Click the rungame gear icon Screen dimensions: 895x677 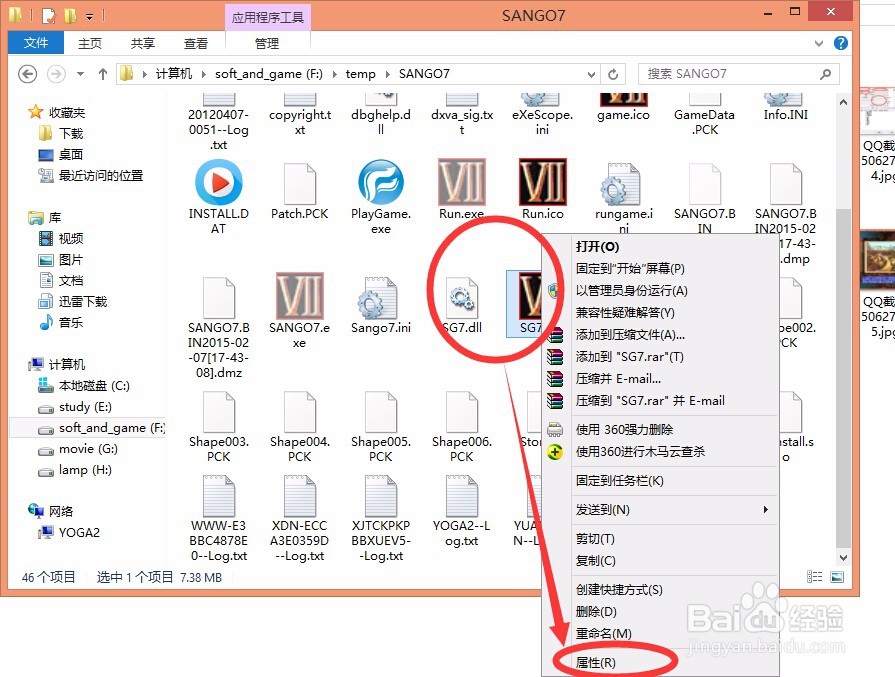coord(622,188)
